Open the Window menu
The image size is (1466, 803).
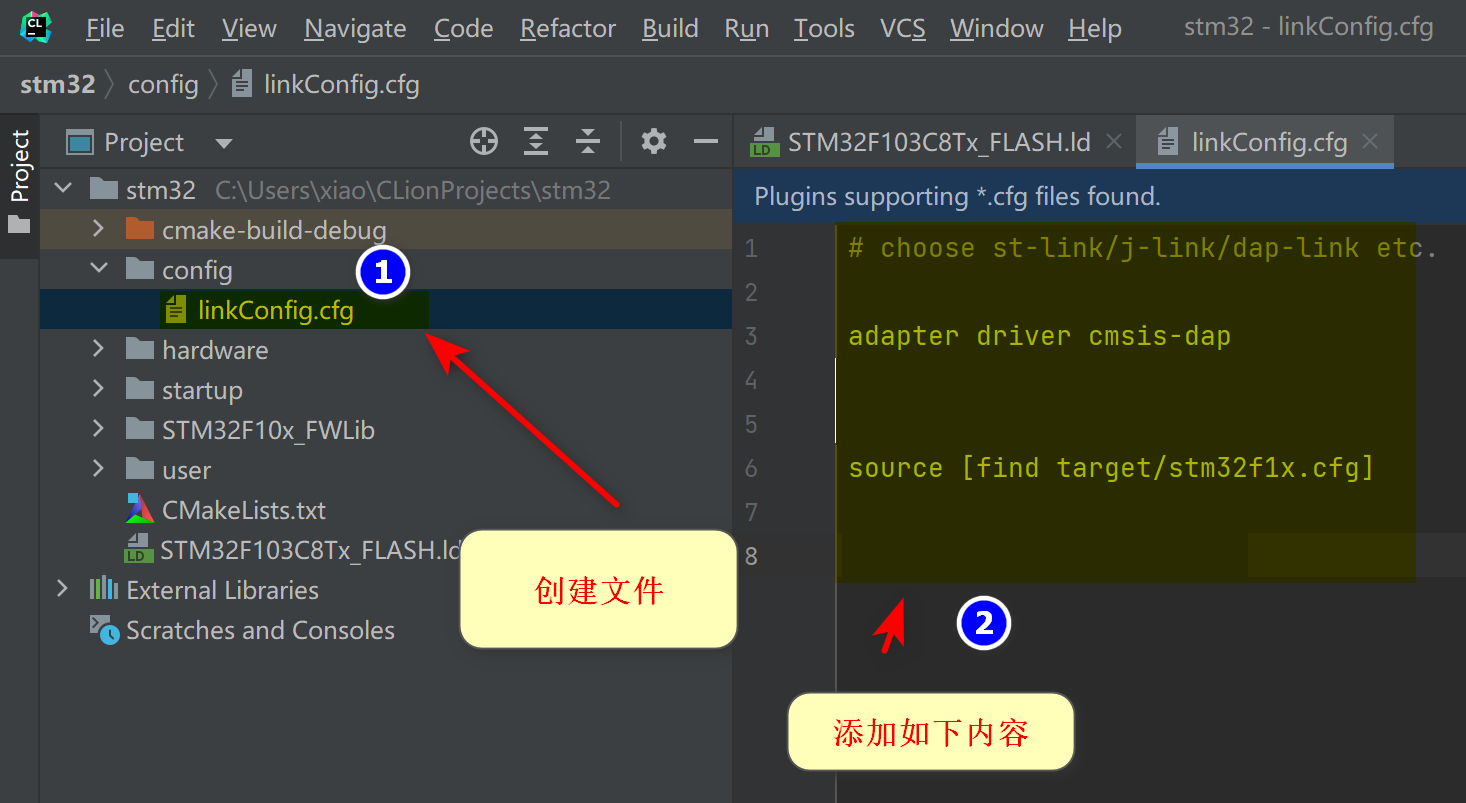[x=997, y=28]
